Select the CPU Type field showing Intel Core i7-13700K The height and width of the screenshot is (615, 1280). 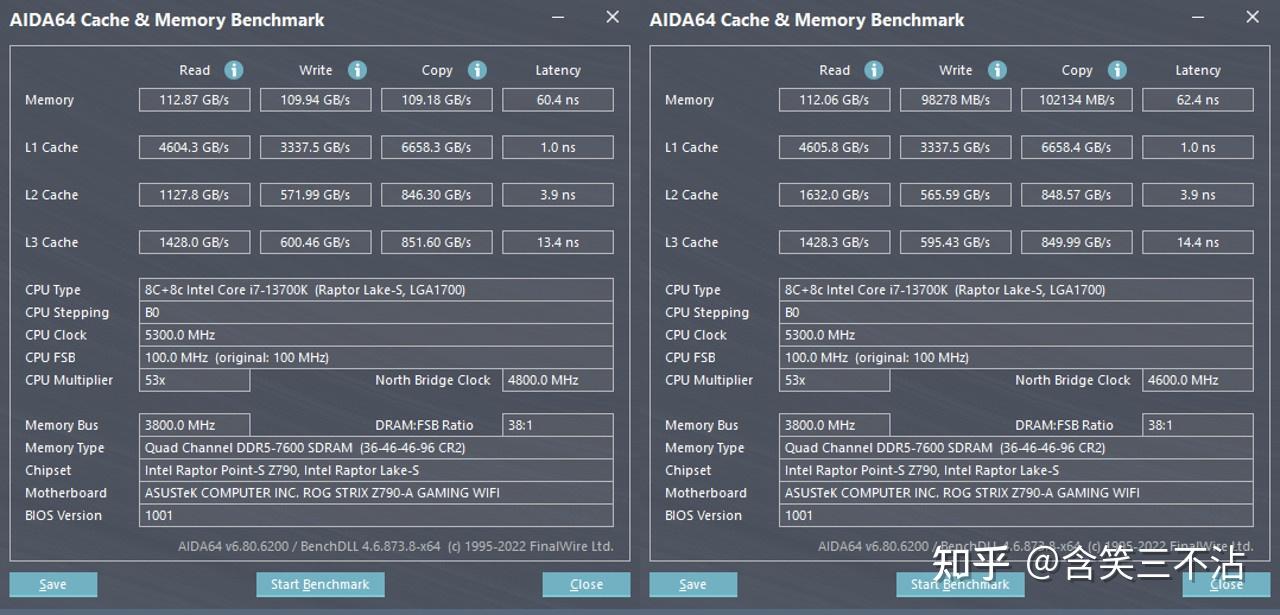pyautogui.click(x=376, y=289)
